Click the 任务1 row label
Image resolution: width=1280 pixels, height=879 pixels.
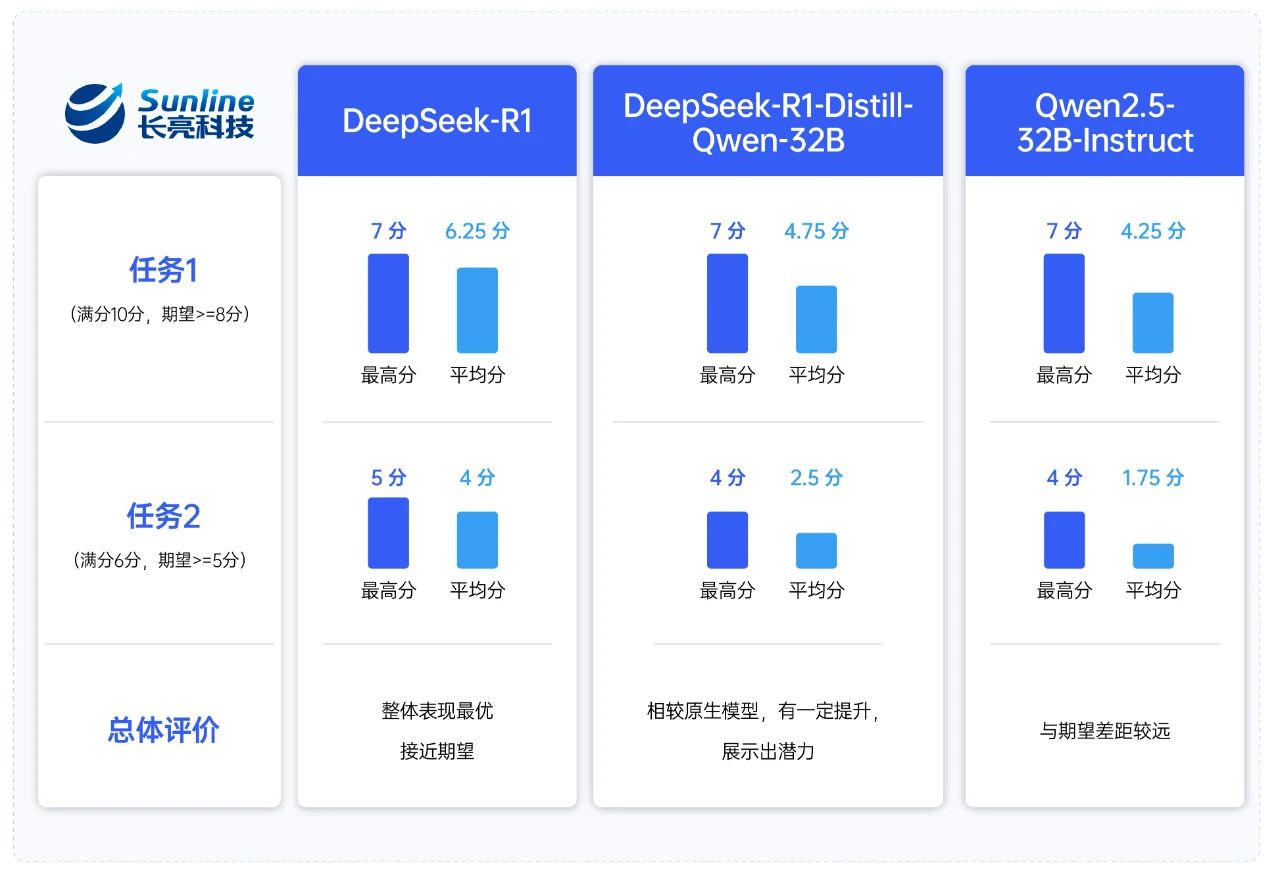(x=162, y=270)
